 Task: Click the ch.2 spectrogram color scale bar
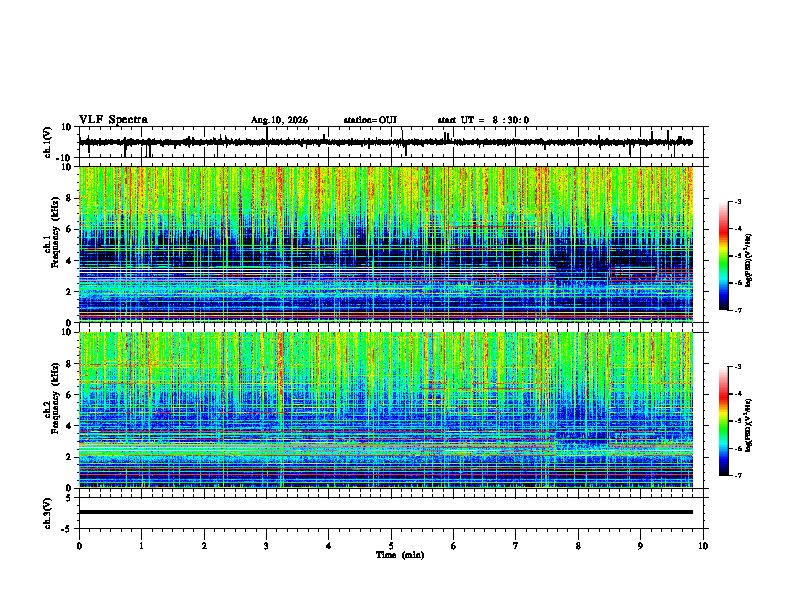pyautogui.click(x=724, y=421)
